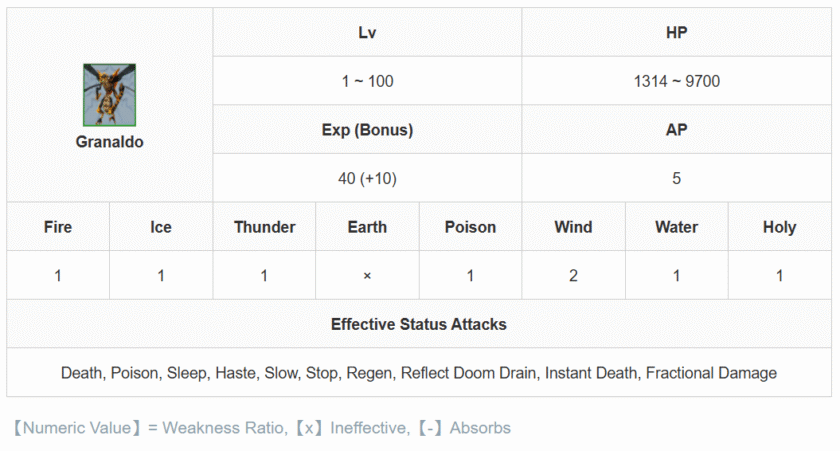This screenshot has width=840, height=451.
Task: Click the HP column header
Action: point(676,33)
